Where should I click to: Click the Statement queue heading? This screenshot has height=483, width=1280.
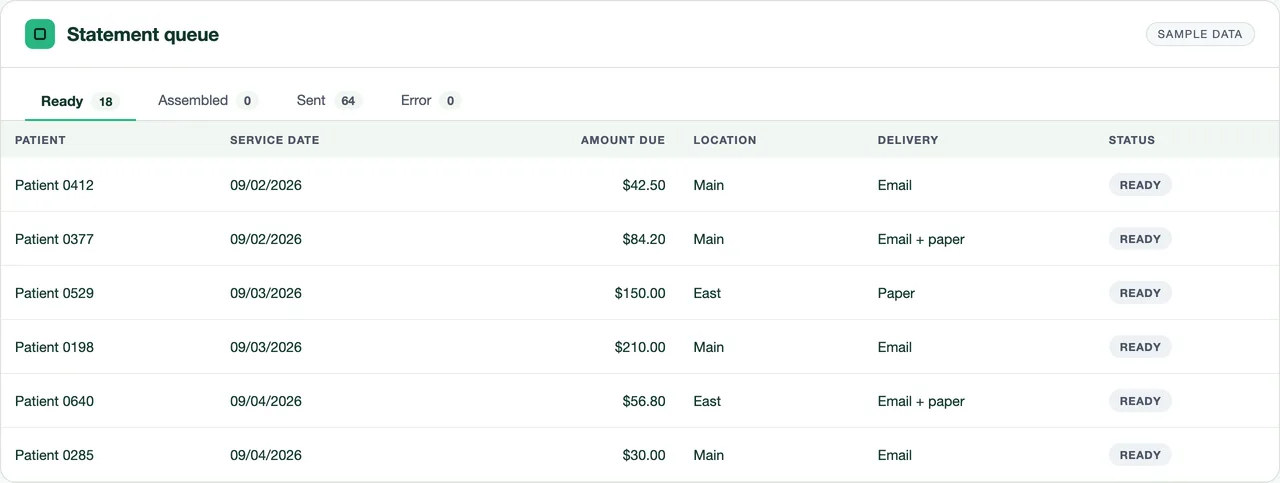(143, 34)
